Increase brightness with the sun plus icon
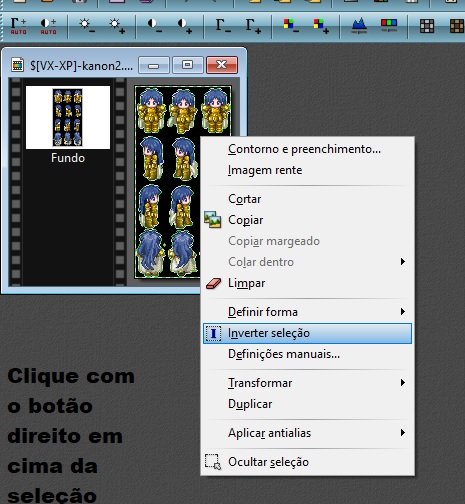465x504 pixels. (x=117, y=26)
